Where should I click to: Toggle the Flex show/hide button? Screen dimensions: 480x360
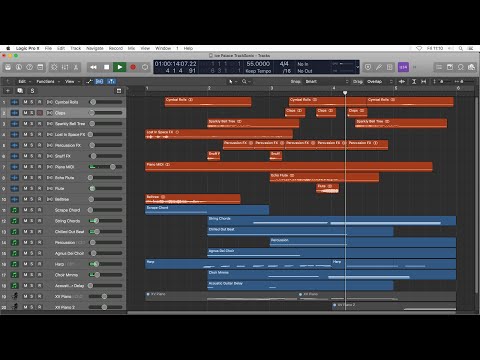[99, 81]
